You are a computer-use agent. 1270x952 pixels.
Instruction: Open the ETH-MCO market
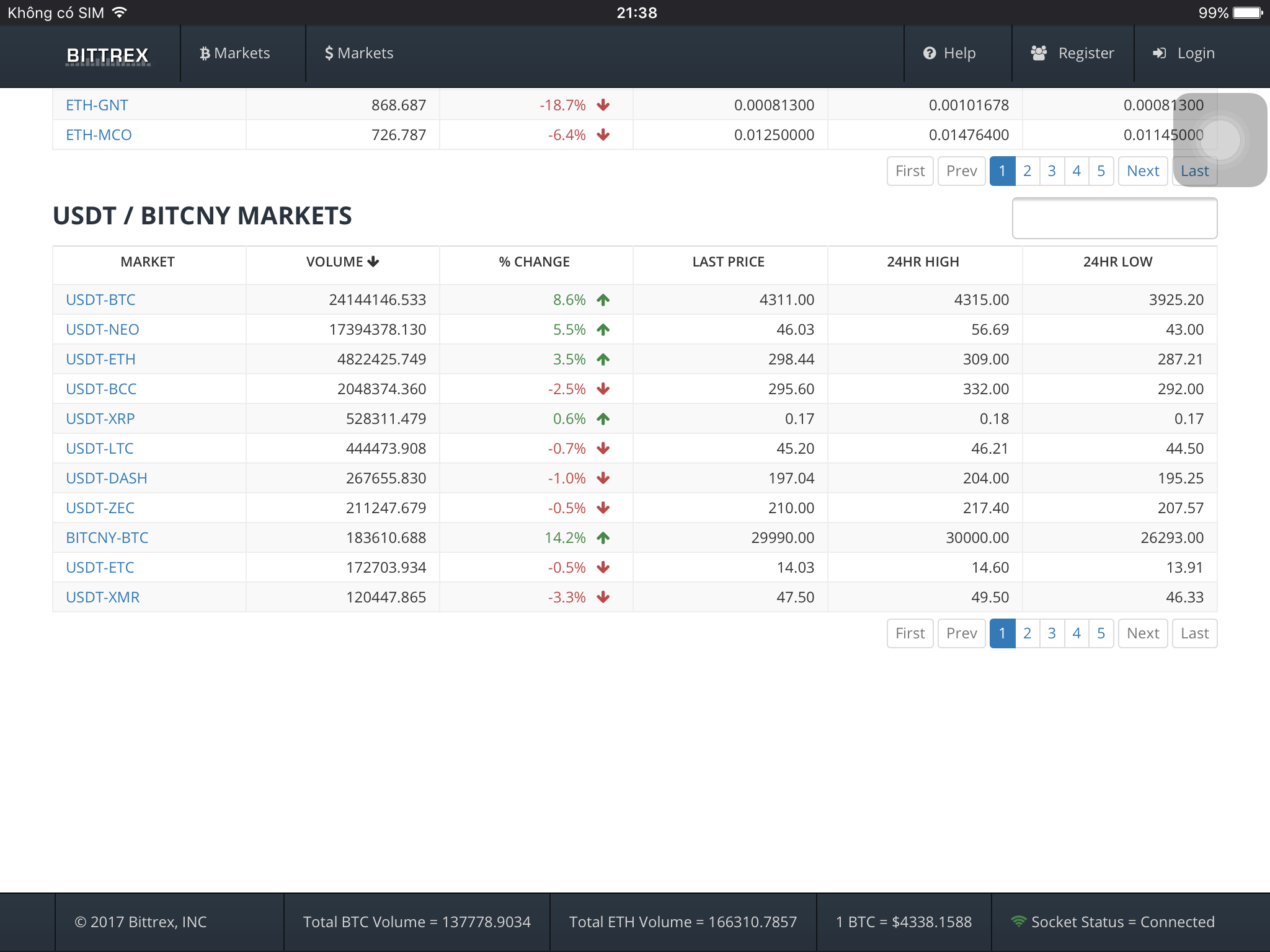99,135
